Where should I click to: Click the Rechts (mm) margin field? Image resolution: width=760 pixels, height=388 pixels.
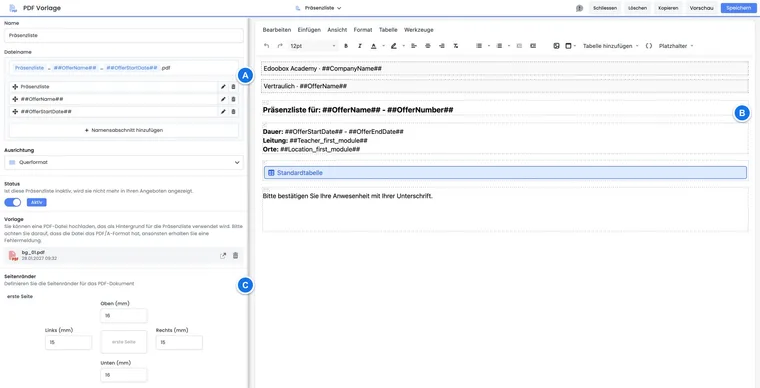pyautogui.click(x=179, y=342)
